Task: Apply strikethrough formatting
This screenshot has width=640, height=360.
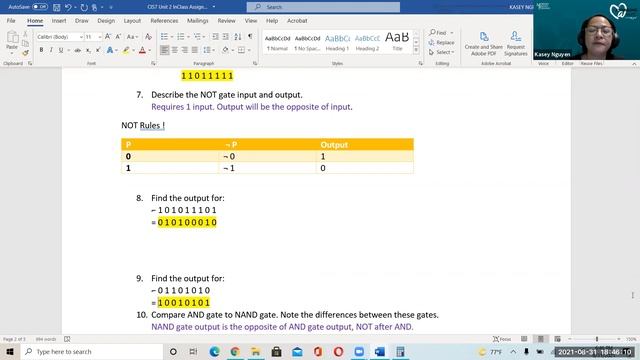Action: pyautogui.click(x=77, y=50)
